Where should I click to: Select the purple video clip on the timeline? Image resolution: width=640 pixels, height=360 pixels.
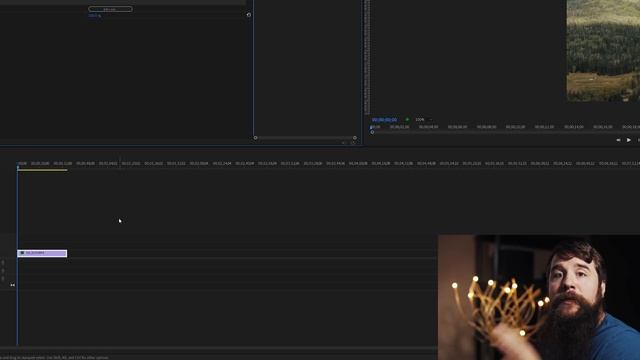pos(42,253)
